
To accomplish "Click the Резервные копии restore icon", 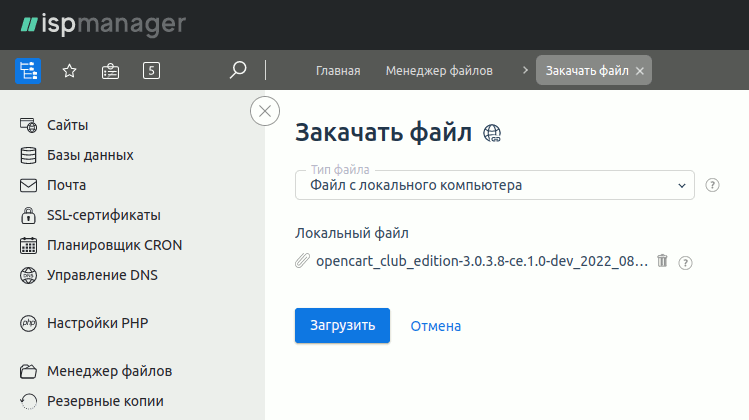I will pyautogui.click(x=28, y=401).
